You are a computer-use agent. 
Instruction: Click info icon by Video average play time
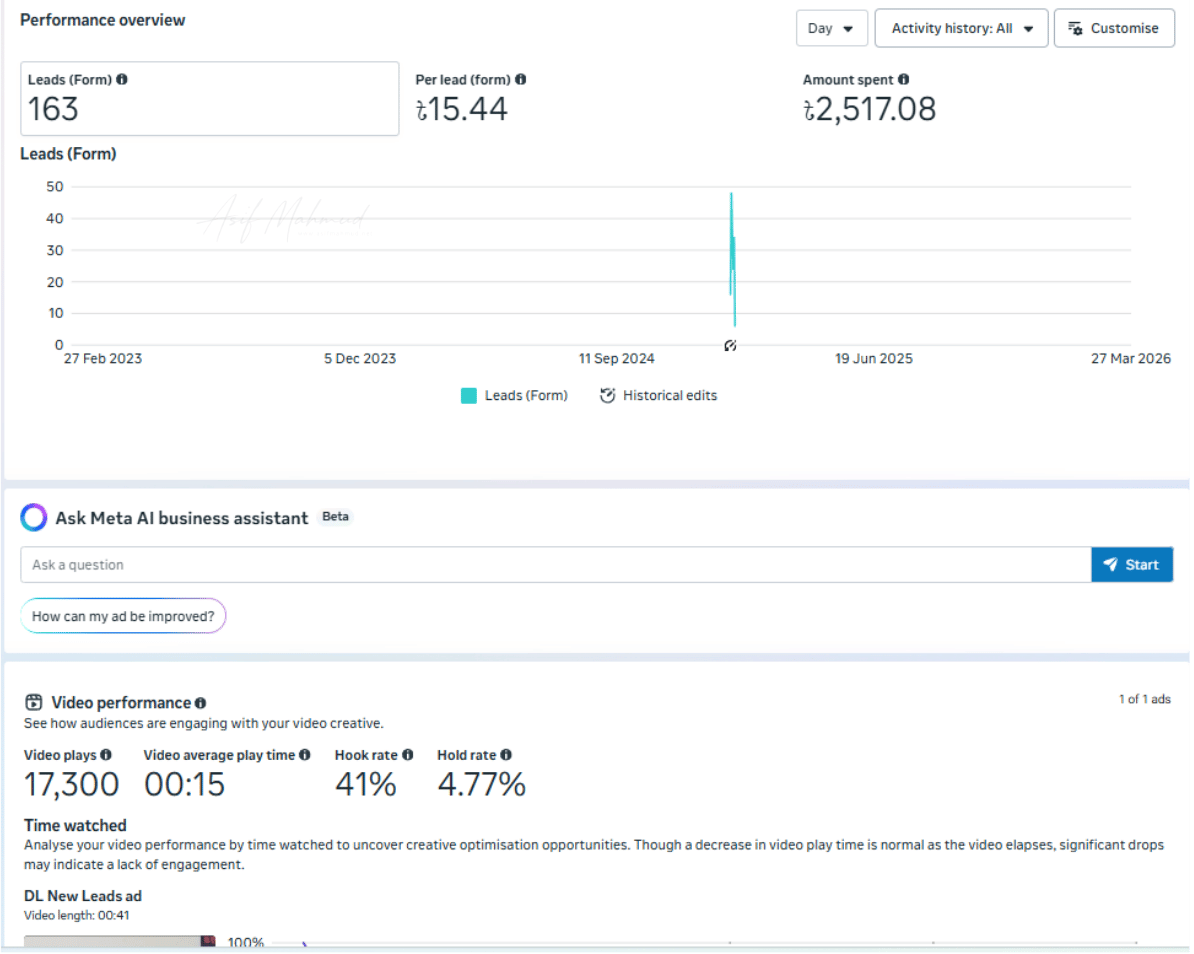tap(305, 755)
